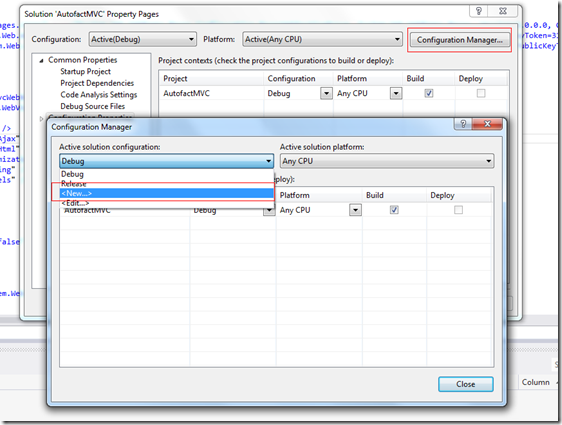Close the Configuration Manager dialog
Screen dimensions: 562x425
pos(466,384)
